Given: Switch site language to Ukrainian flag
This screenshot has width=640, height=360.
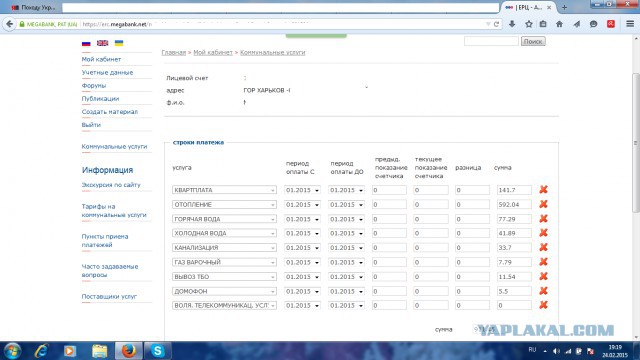Looking at the screenshot, I should 119,43.
